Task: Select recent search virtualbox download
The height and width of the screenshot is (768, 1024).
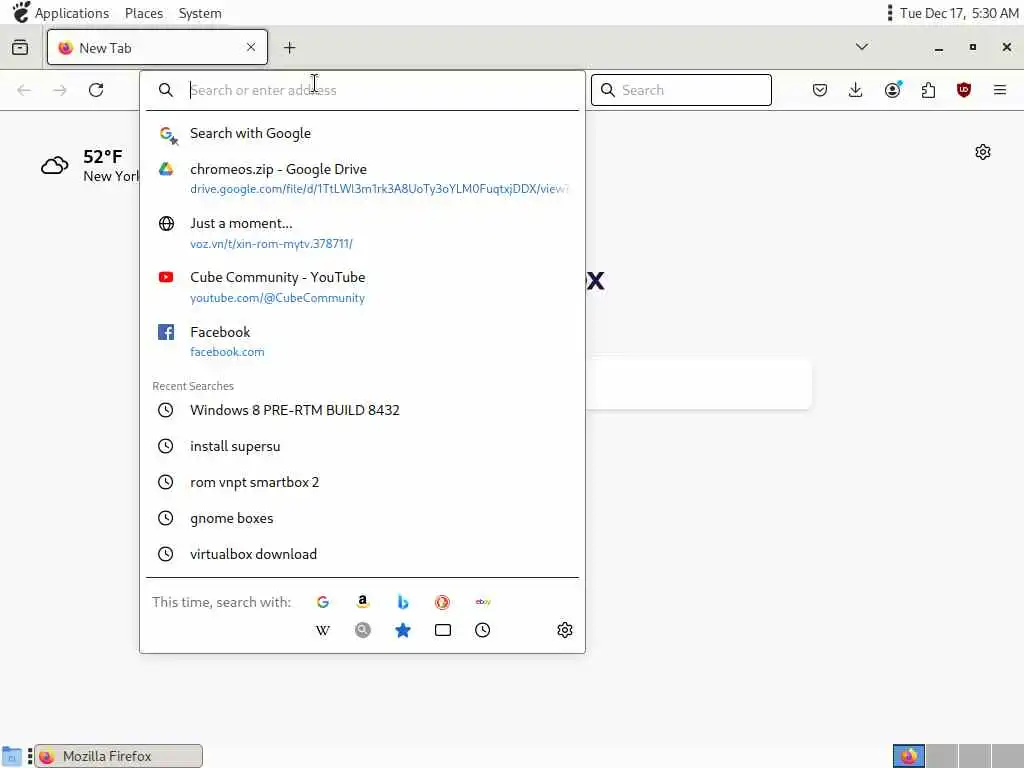Action: [x=362, y=554]
